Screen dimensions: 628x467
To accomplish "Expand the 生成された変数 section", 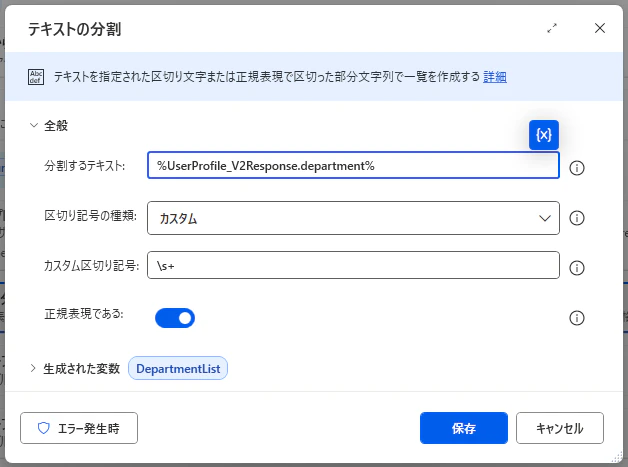I will pos(33,368).
